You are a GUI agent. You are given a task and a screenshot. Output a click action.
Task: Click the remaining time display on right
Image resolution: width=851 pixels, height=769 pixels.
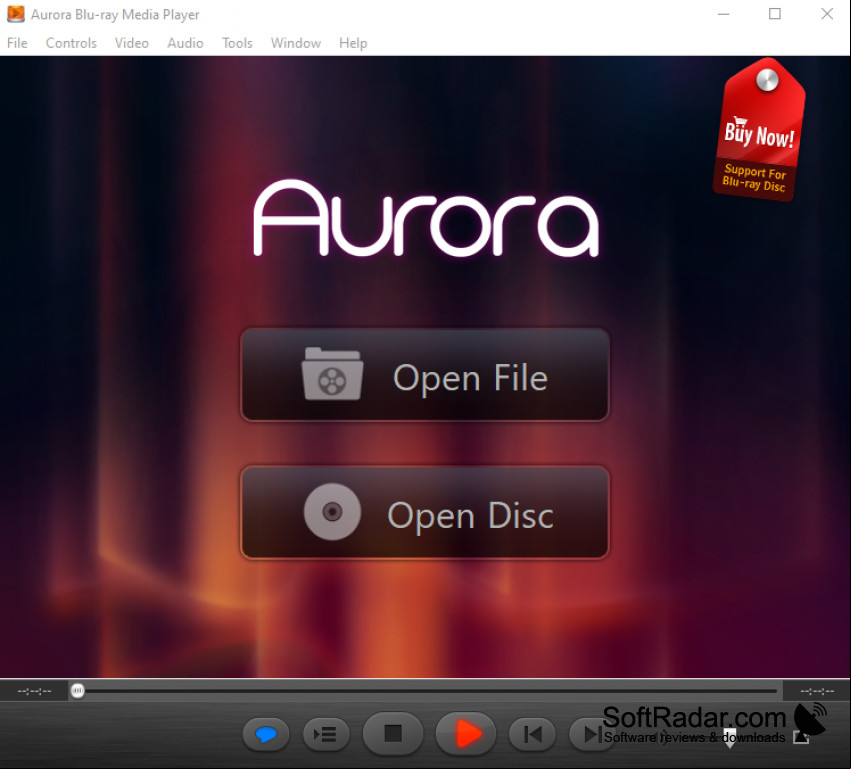coord(817,691)
